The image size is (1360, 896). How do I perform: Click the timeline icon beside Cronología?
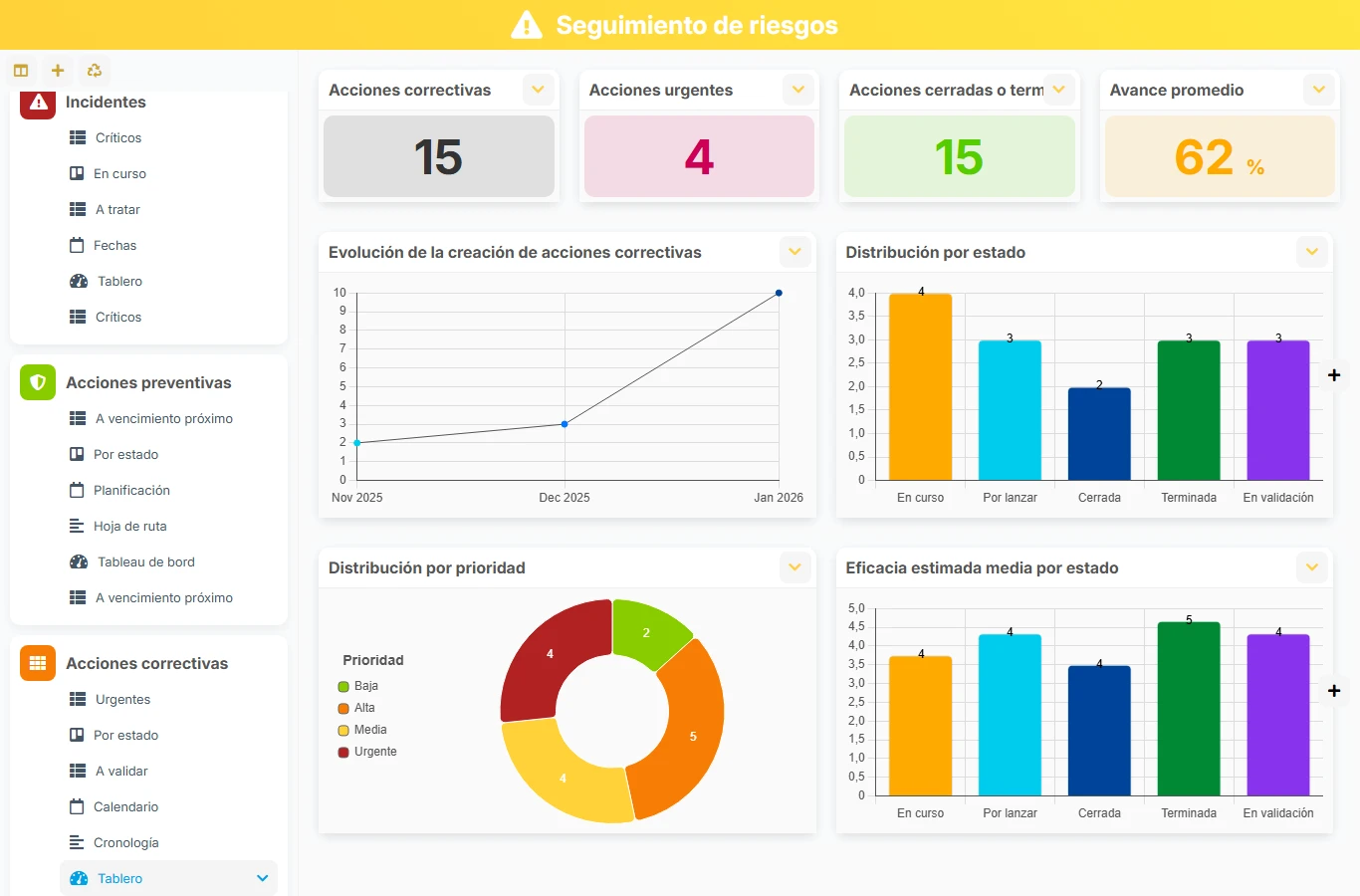click(x=77, y=842)
